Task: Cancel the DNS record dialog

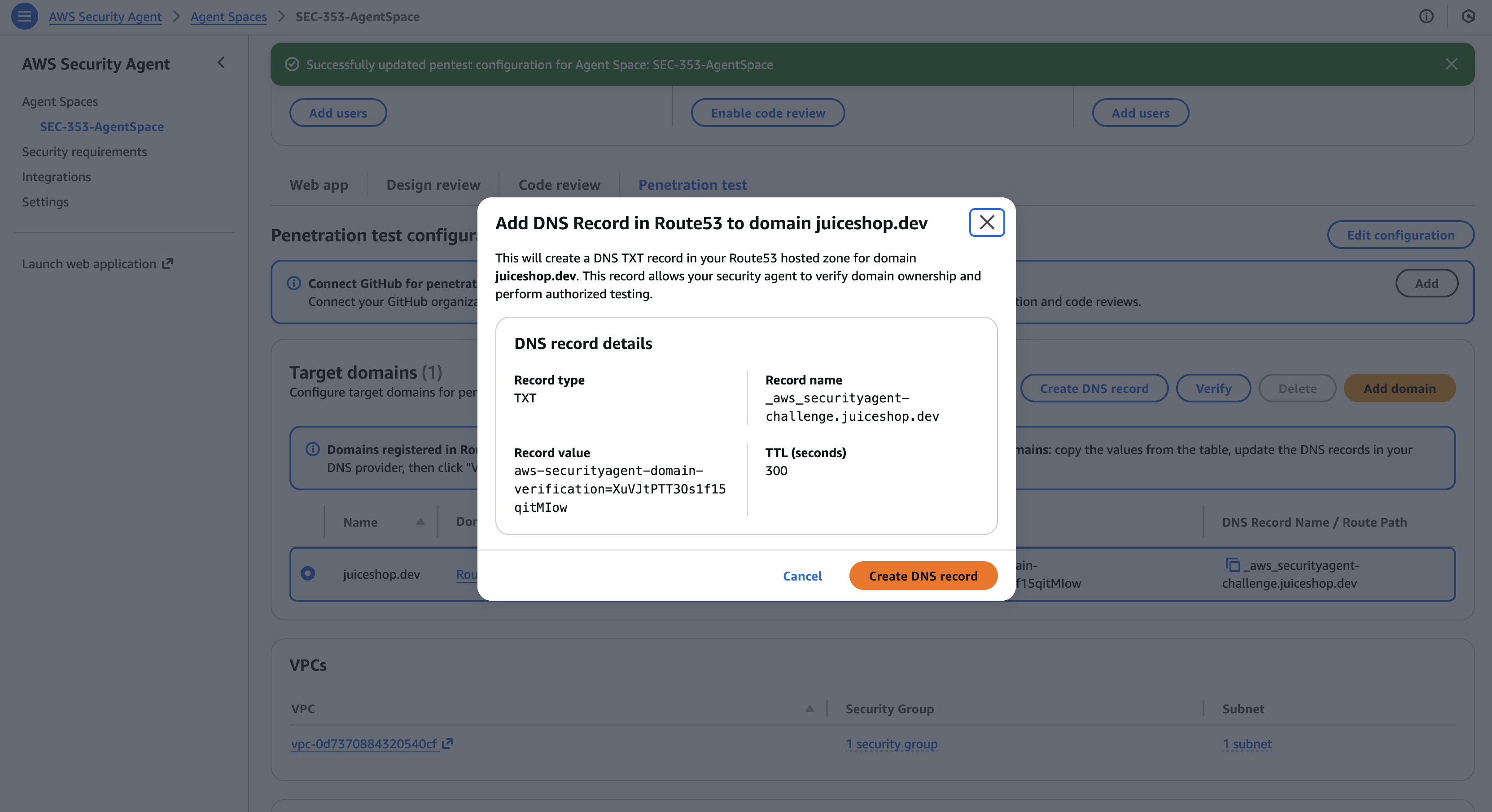Action: tap(802, 576)
